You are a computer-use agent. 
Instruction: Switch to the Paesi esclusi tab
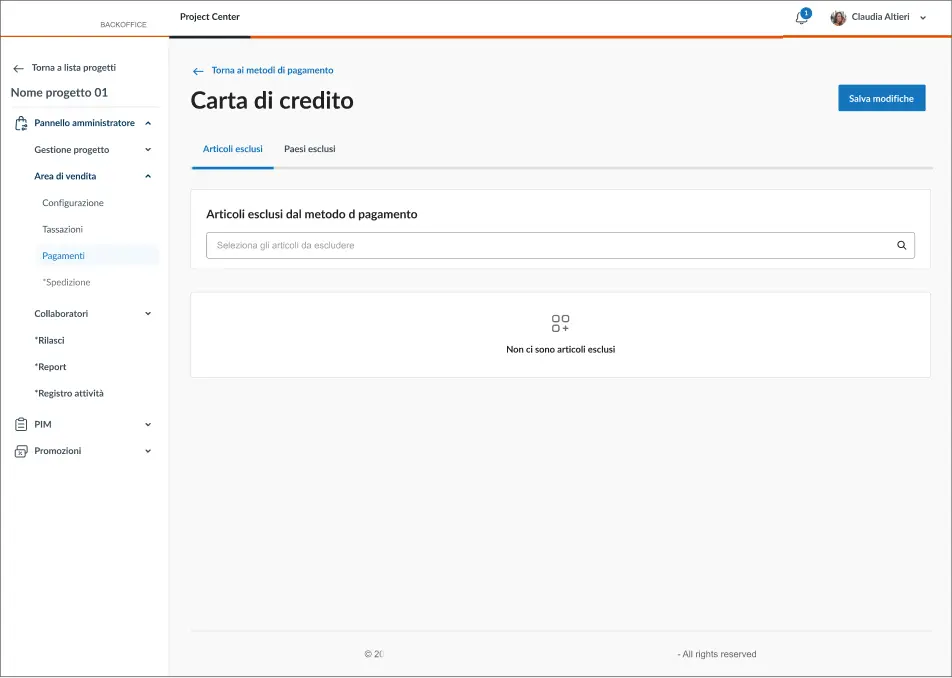[x=309, y=149]
